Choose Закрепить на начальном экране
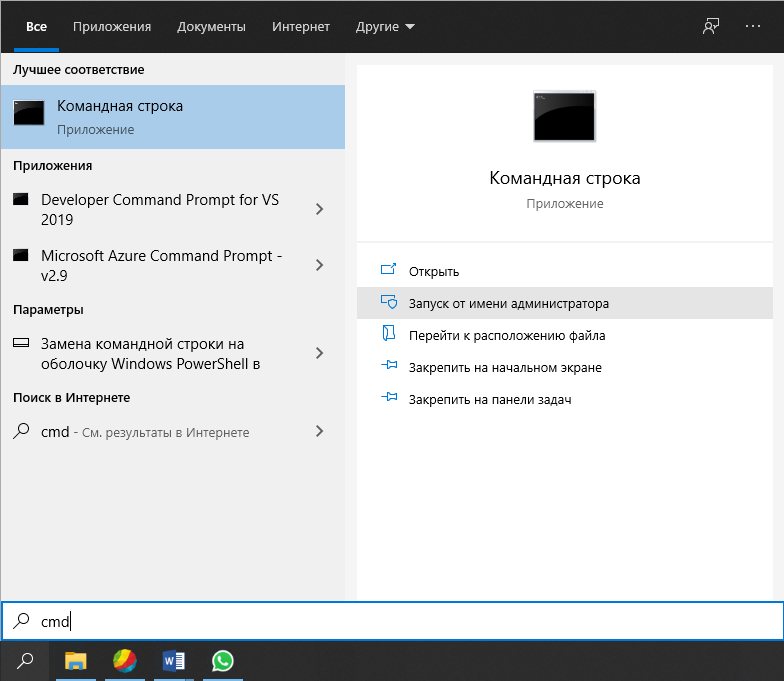Viewport: 784px width, 681px height. 564,367
